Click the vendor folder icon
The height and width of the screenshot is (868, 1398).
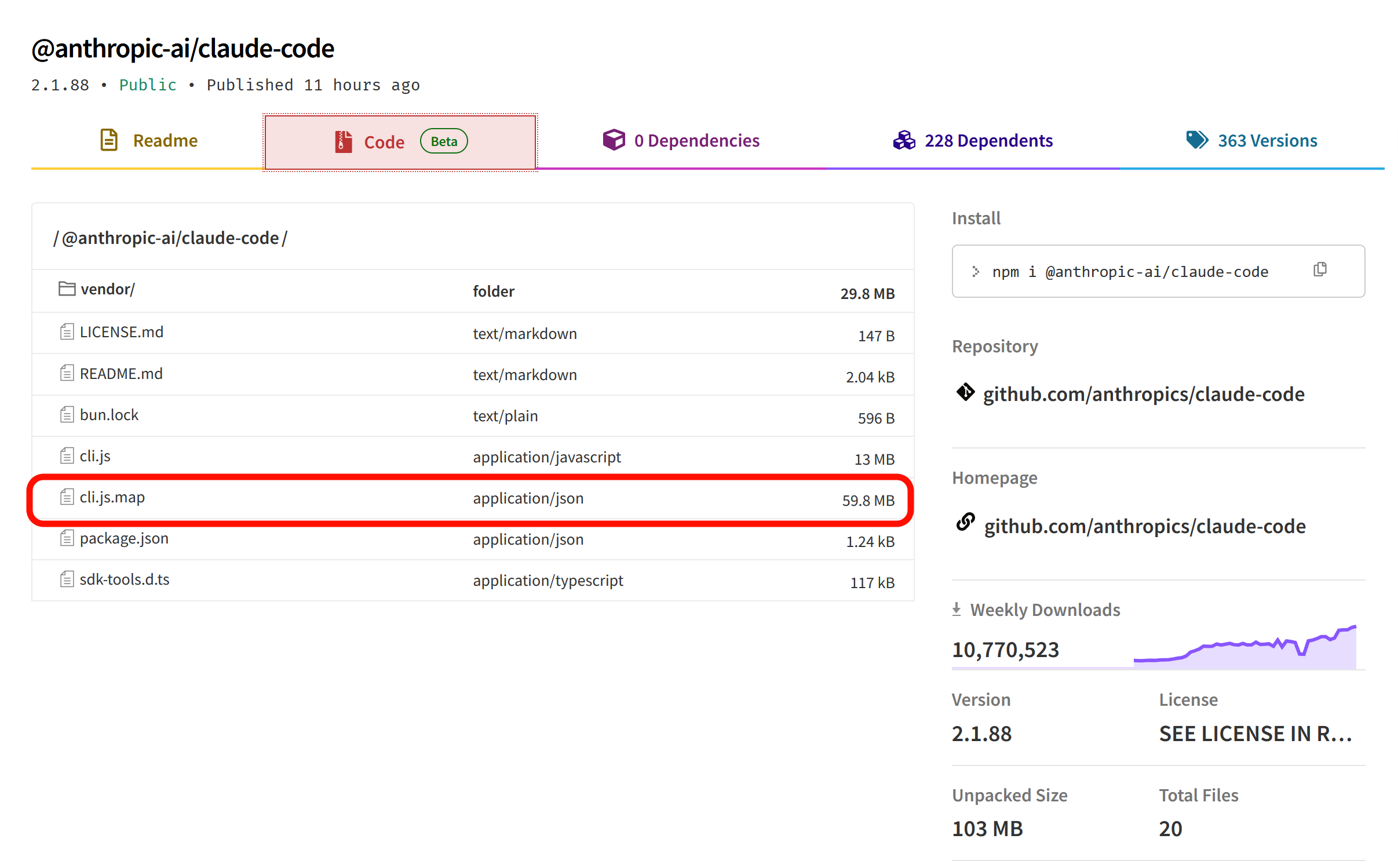pyautogui.click(x=67, y=289)
